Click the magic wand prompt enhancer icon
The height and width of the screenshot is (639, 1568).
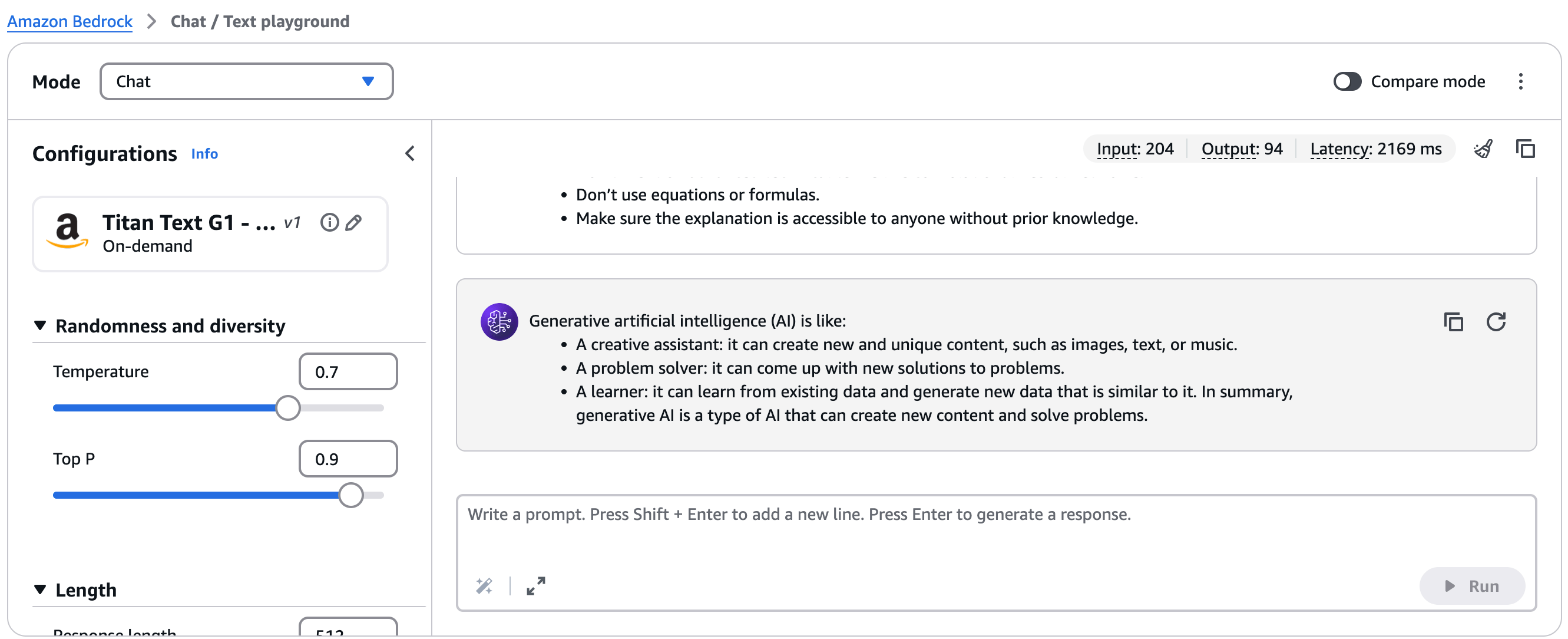tap(484, 586)
